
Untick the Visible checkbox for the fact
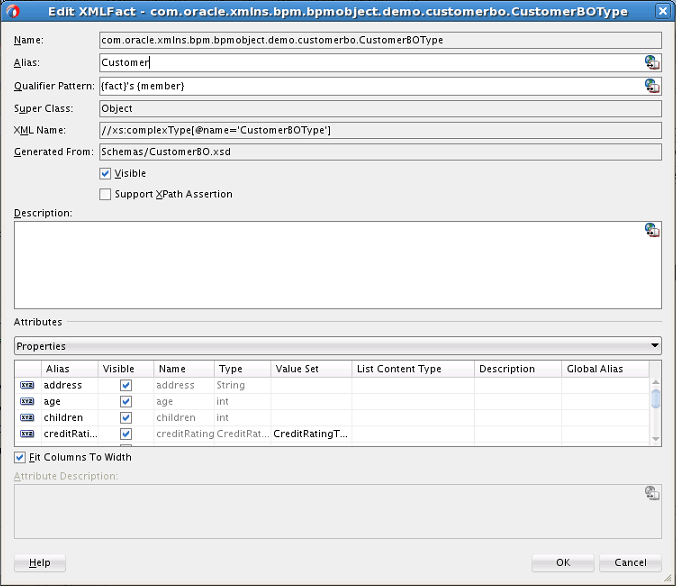click(105, 173)
